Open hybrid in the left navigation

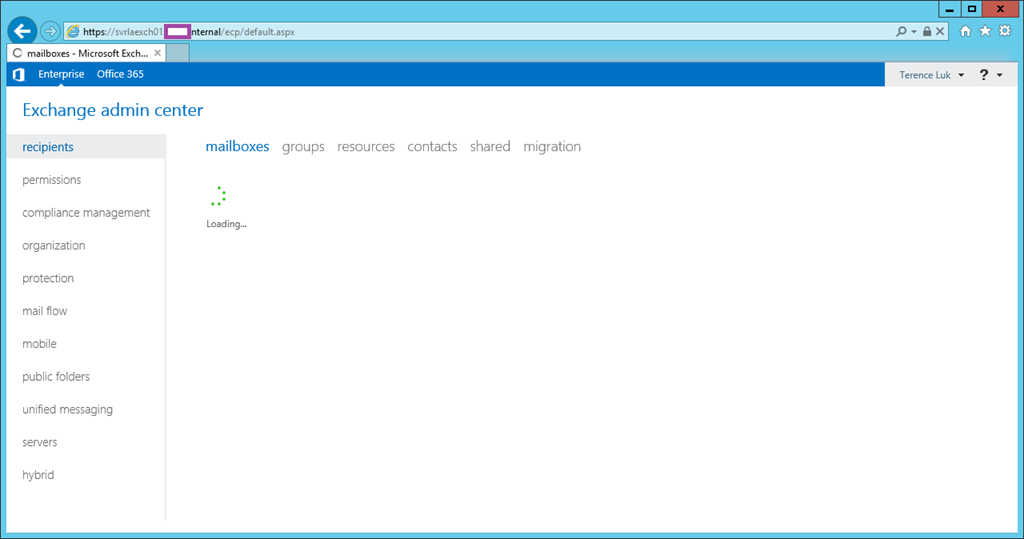pyautogui.click(x=38, y=475)
